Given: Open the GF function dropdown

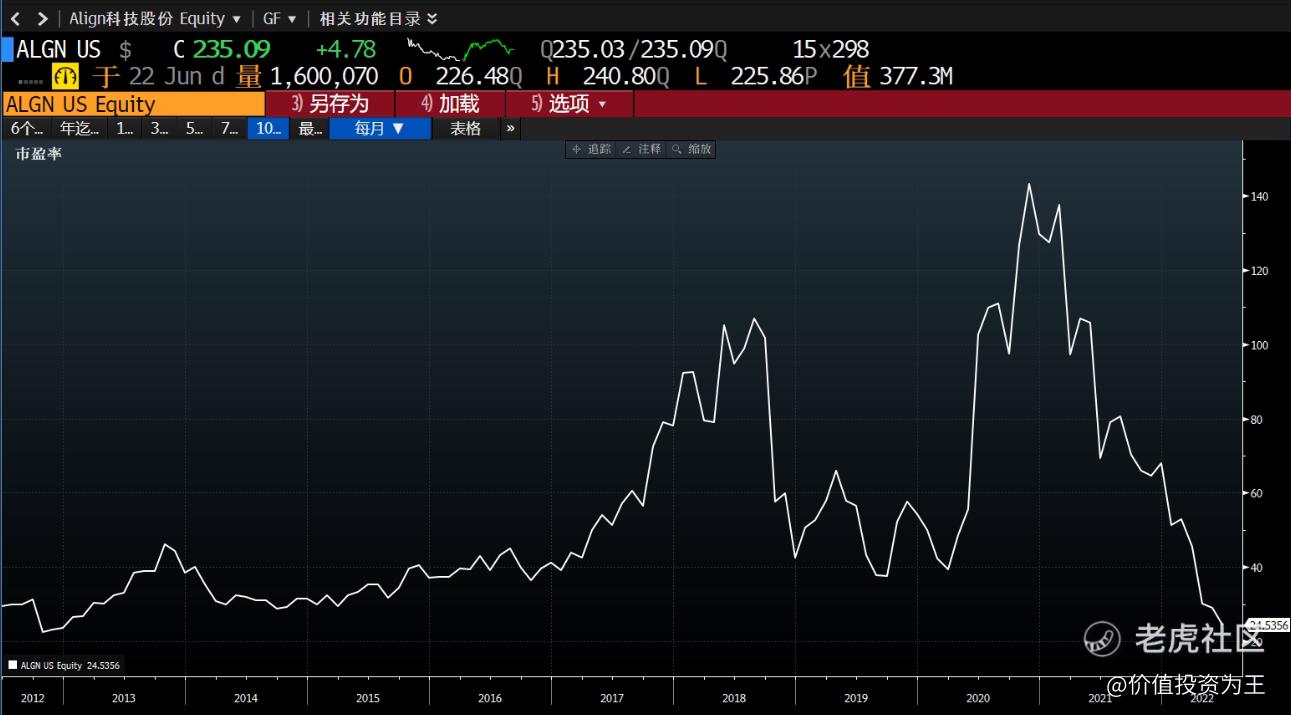Looking at the screenshot, I should click(x=279, y=18).
